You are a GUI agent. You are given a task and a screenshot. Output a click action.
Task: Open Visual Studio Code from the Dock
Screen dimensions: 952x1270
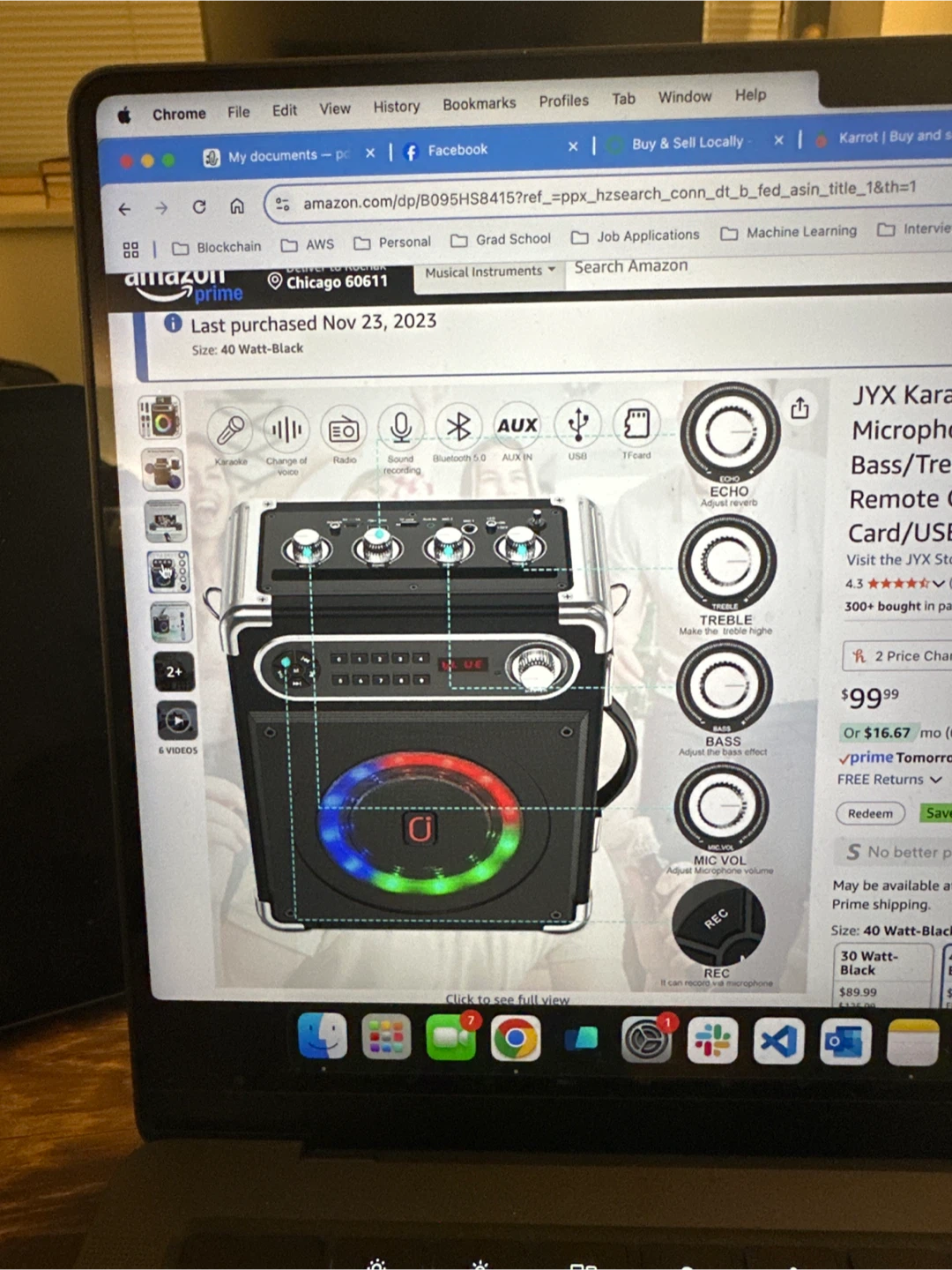778,1042
